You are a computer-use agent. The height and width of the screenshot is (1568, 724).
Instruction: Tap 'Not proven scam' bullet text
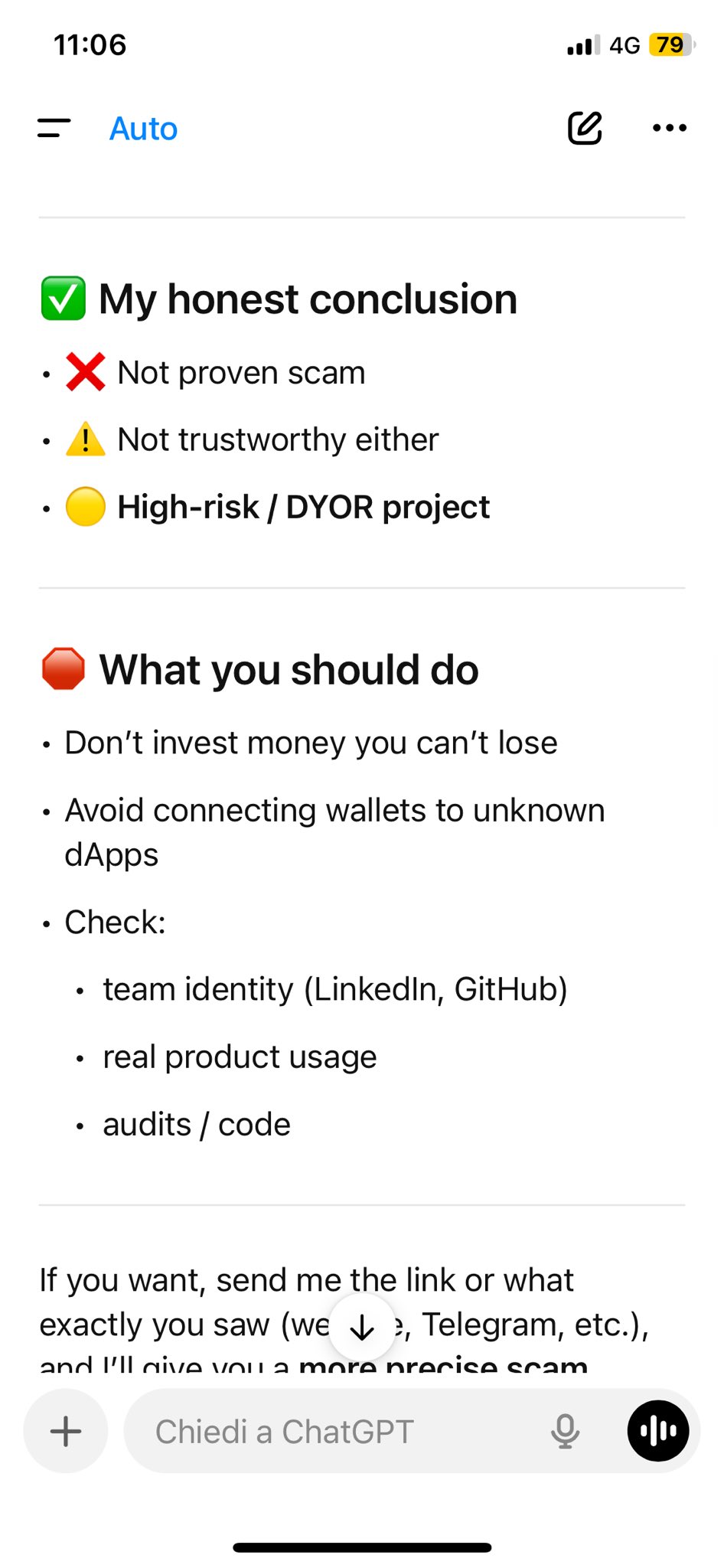(x=241, y=373)
